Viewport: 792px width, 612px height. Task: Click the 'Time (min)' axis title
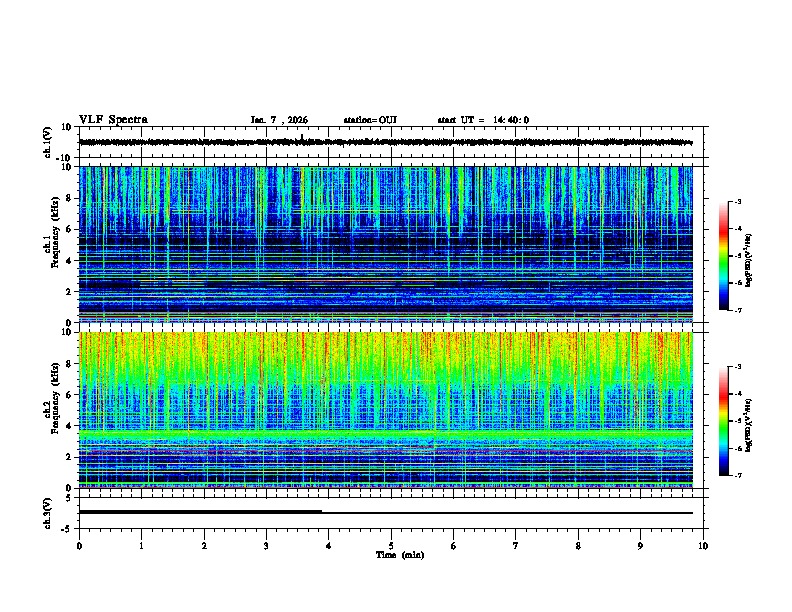coord(400,555)
